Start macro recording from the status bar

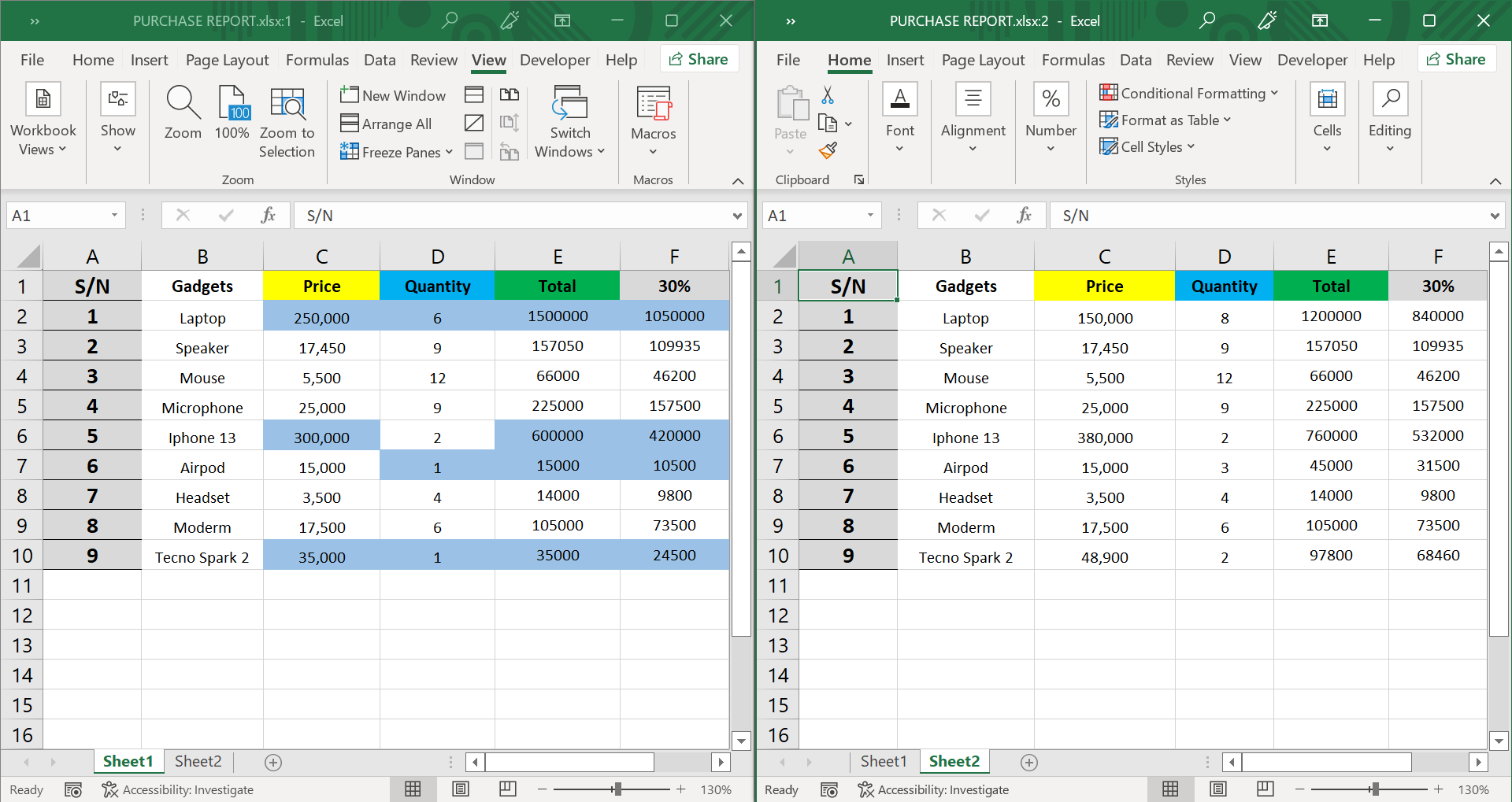tap(73, 789)
